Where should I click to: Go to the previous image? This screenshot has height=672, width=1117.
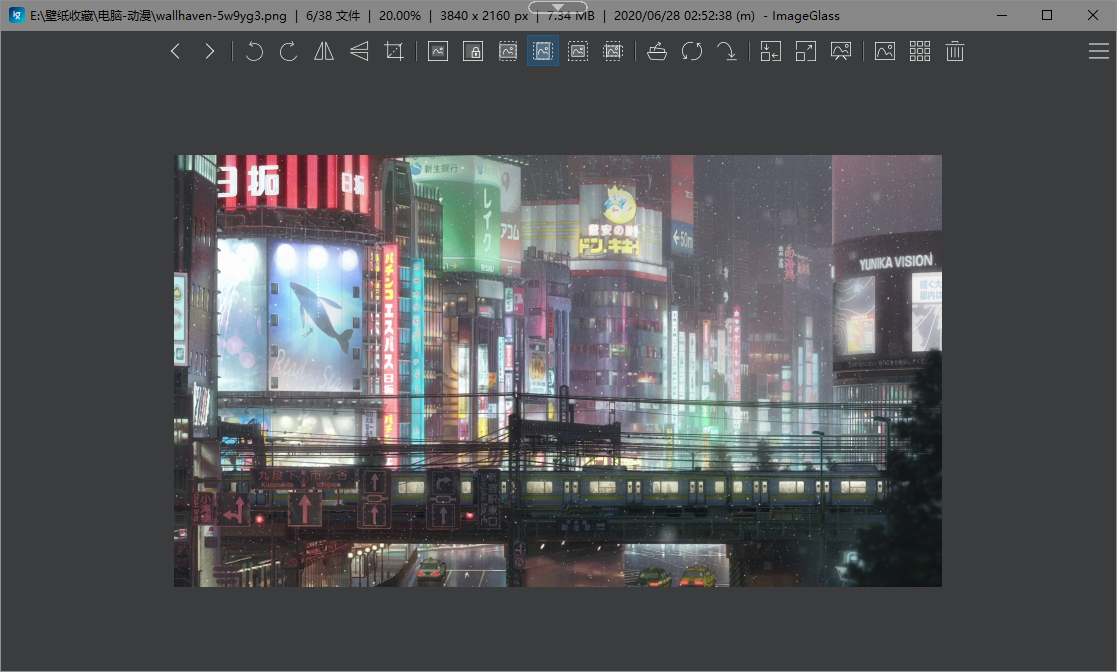(x=176, y=51)
